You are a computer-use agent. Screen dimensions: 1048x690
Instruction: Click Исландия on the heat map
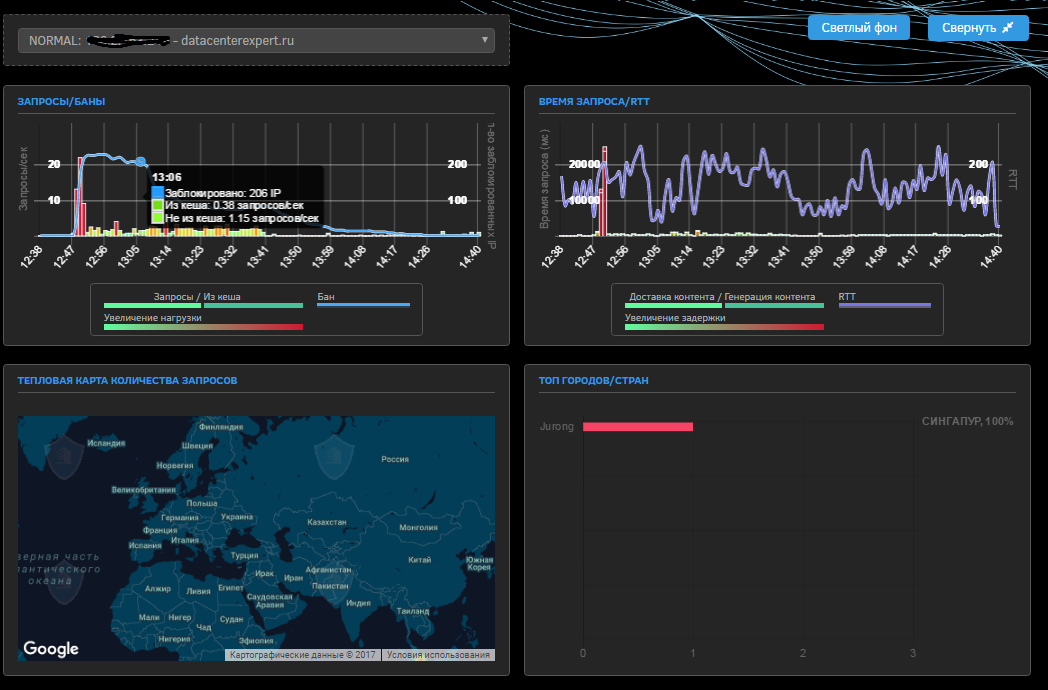tap(106, 443)
